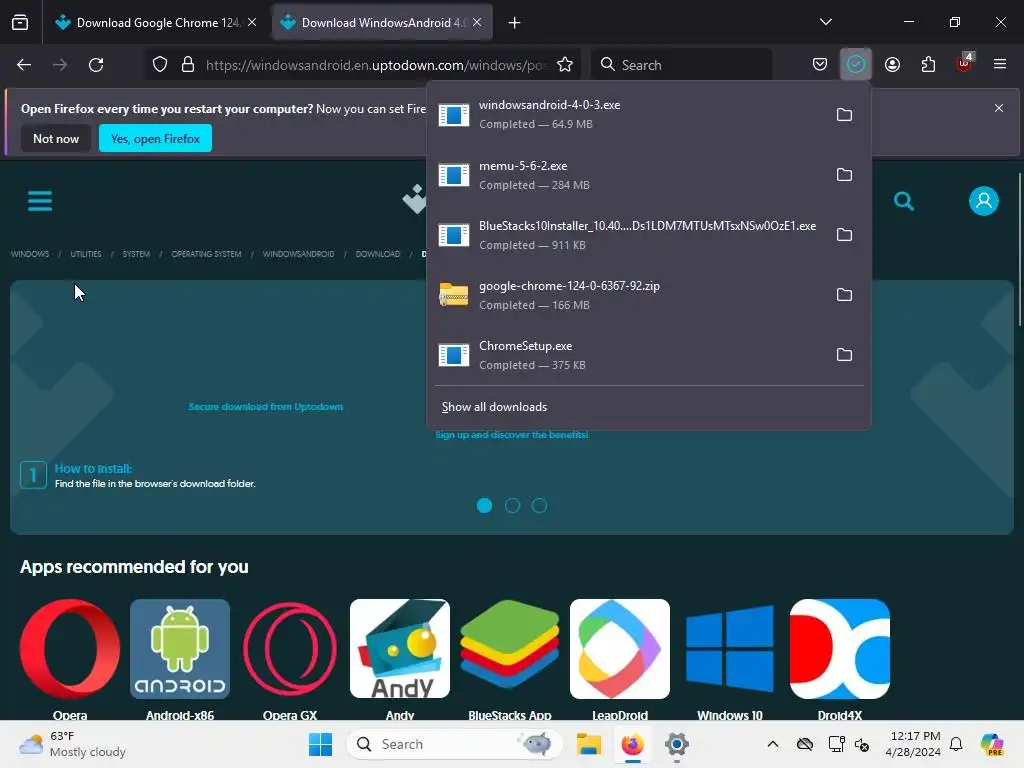The image size is (1024, 768).
Task: Open the Operating System breadcrumb link
Action: tap(206, 254)
